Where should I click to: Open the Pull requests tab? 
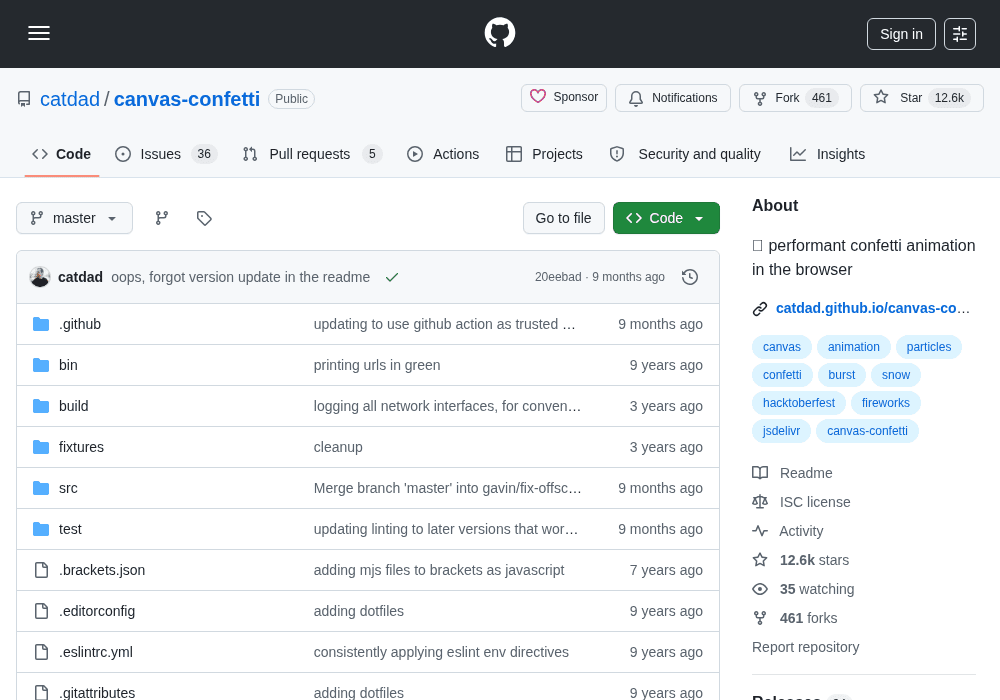(312, 154)
